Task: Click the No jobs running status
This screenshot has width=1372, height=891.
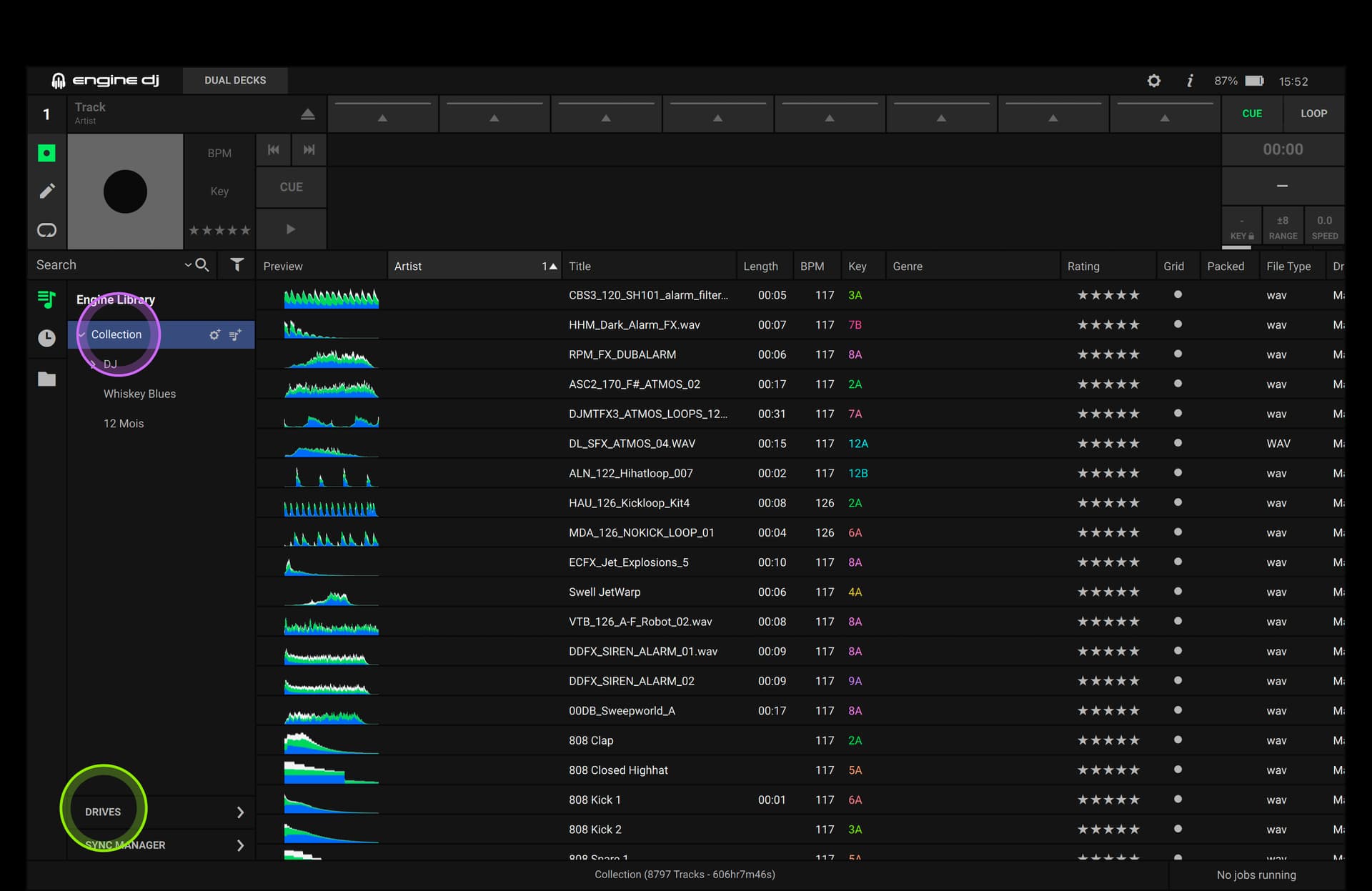Action: 1256,875
